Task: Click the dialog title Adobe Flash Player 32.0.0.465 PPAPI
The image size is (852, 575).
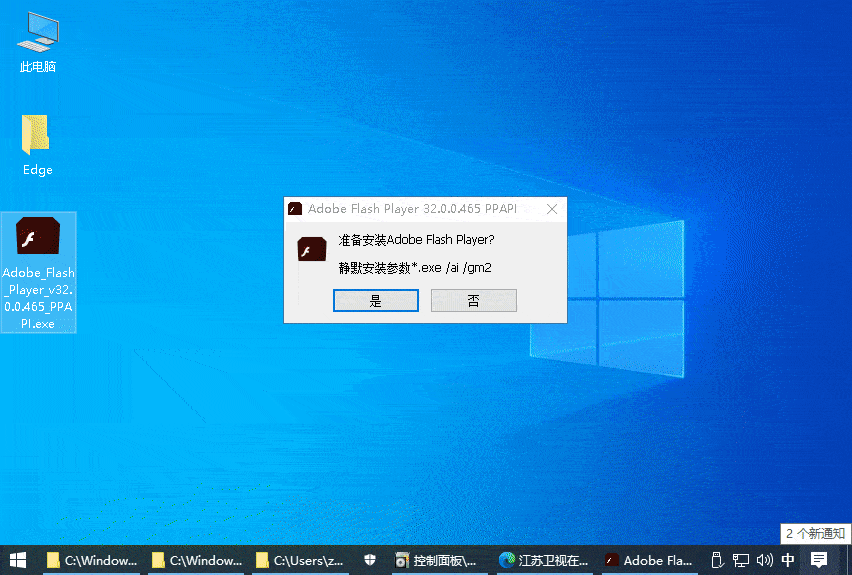Action: pos(412,209)
